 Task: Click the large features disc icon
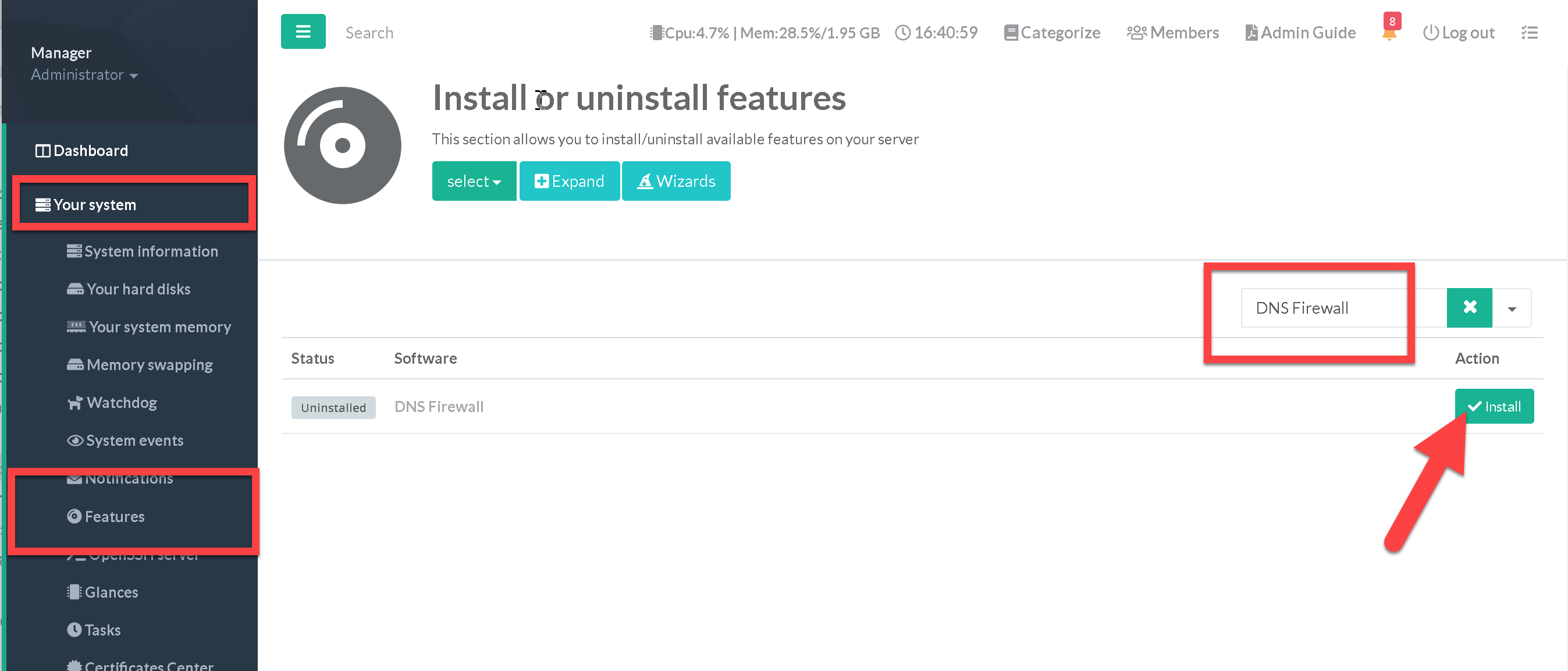(343, 145)
